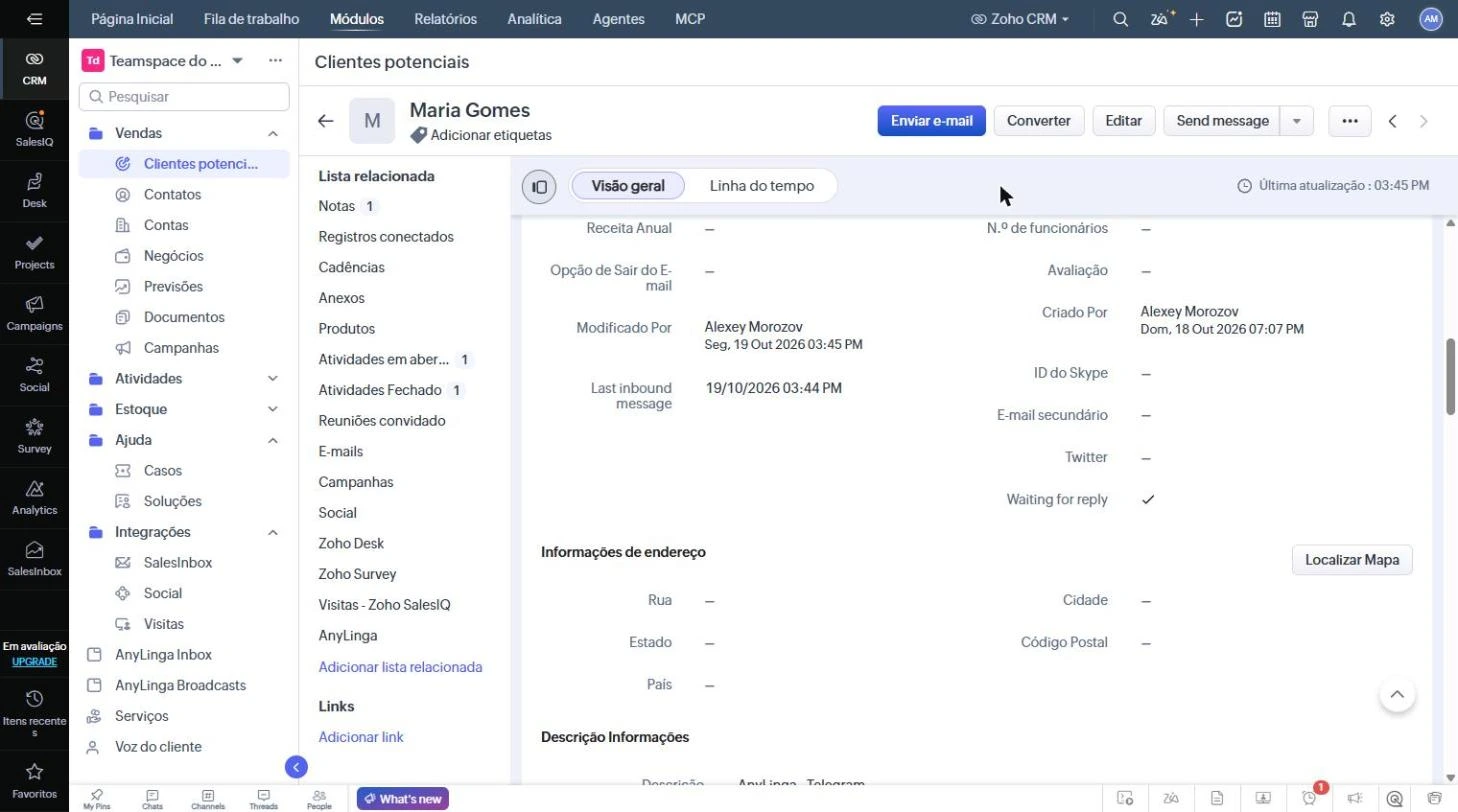Go to previous record arrow
The width and height of the screenshot is (1458, 812).
pyautogui.click(x=1392, y=121)
